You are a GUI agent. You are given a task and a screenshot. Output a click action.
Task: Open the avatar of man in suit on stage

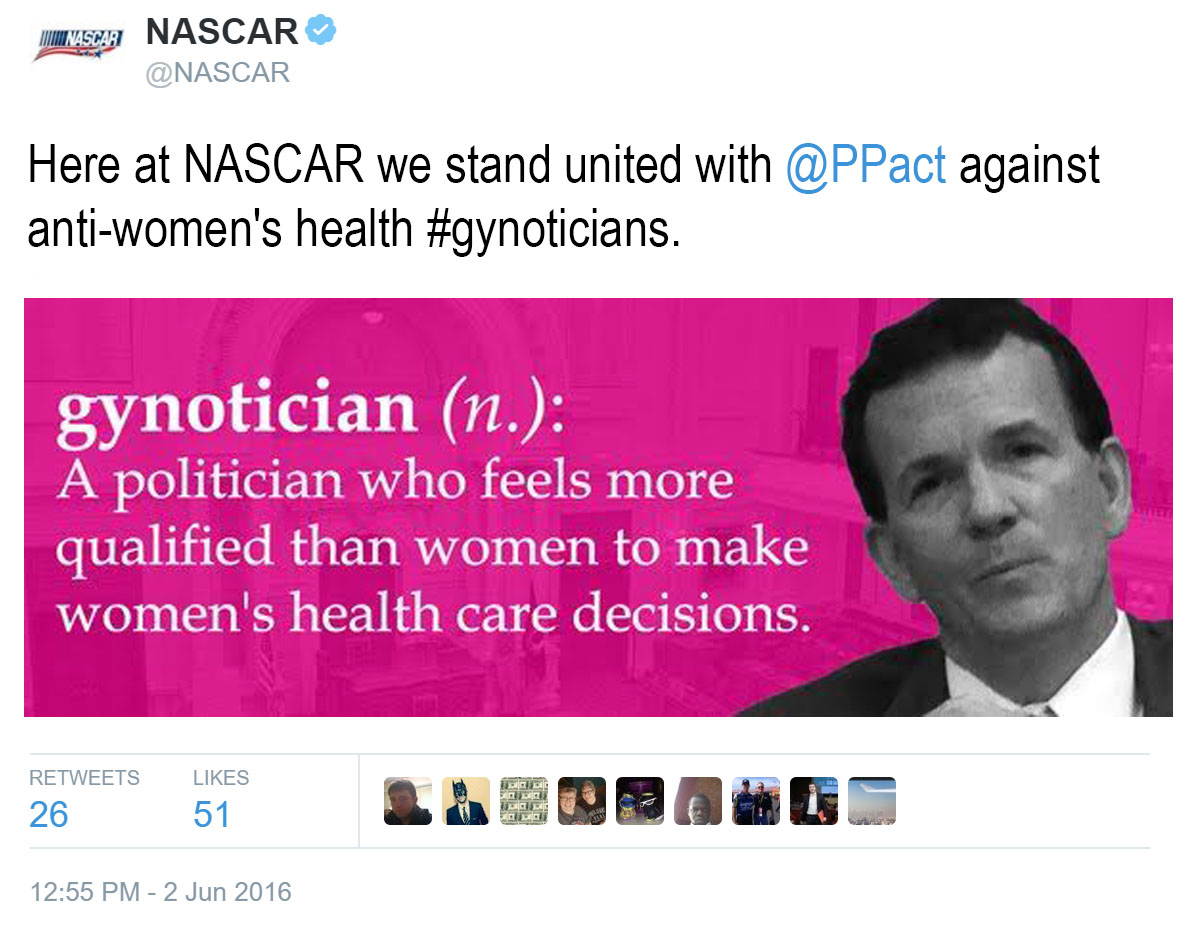click(x=813, y=801)
